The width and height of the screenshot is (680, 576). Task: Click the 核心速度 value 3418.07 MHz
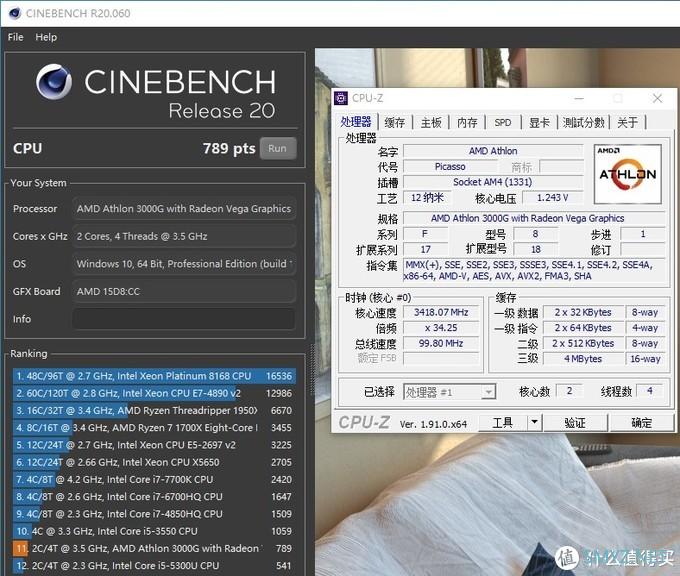tap(441, 312)
